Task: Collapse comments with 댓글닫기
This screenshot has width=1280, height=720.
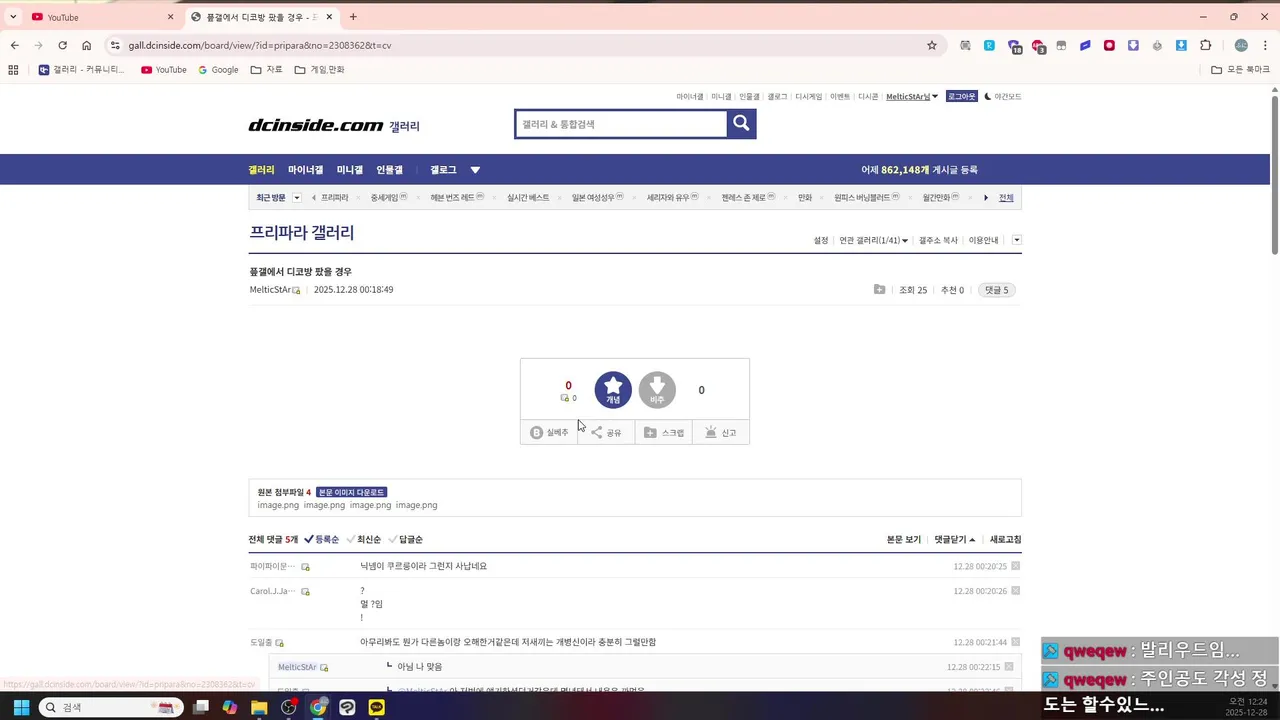Action: point(954,539)
